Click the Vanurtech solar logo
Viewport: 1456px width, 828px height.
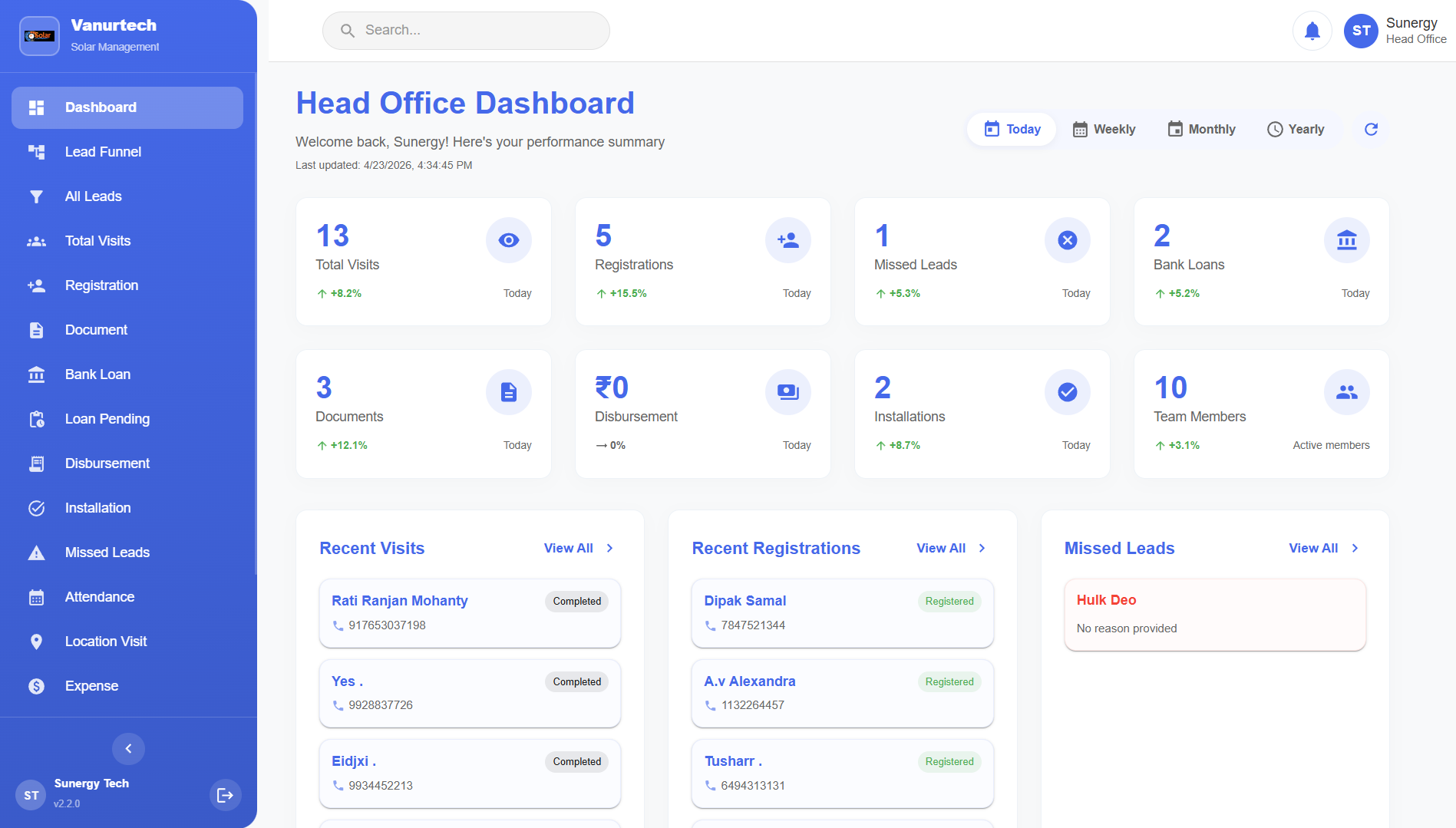tap(39, 35)
